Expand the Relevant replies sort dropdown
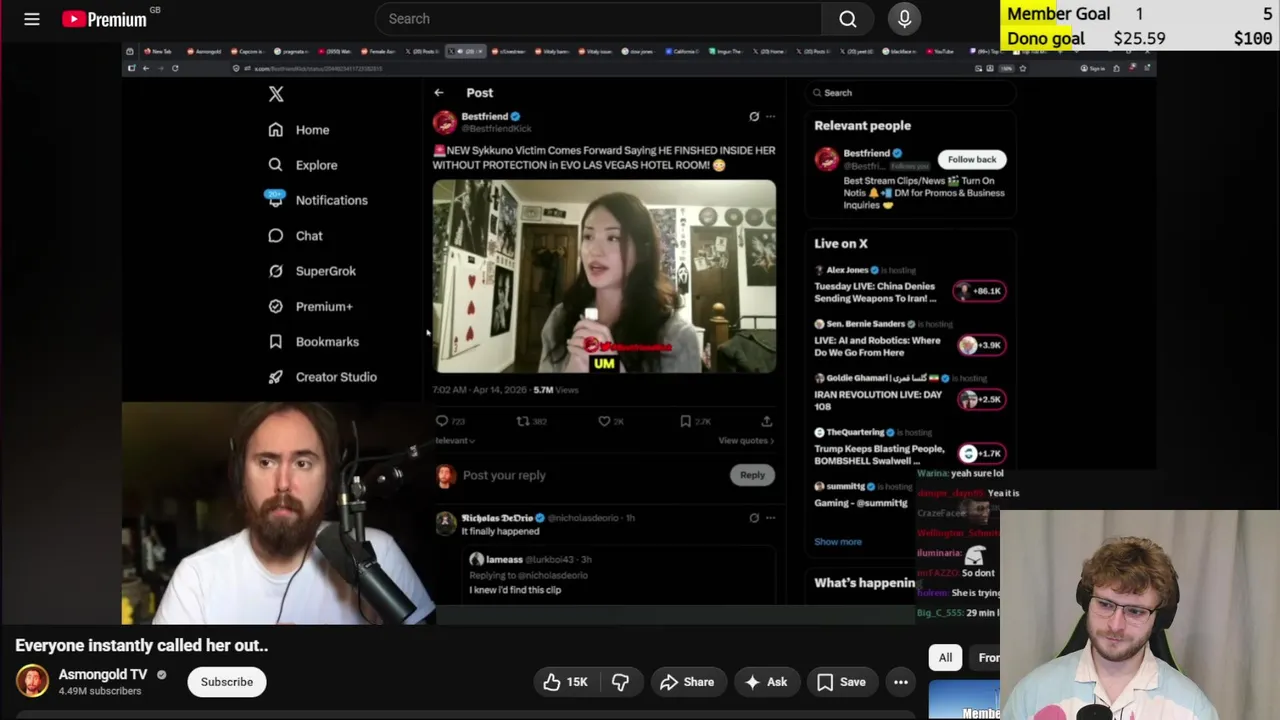This screenshot has height=720, width=1280. 455,440
